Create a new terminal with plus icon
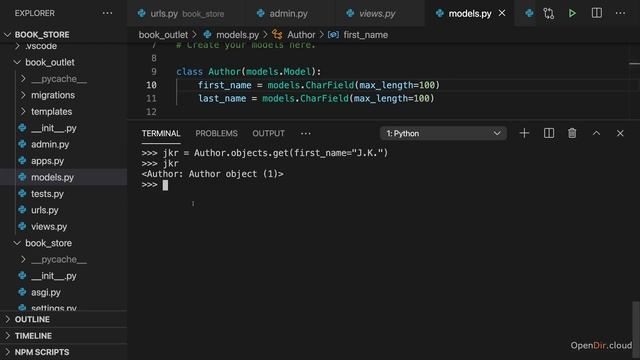Screen dimensions: 640x360 point(524,133)
